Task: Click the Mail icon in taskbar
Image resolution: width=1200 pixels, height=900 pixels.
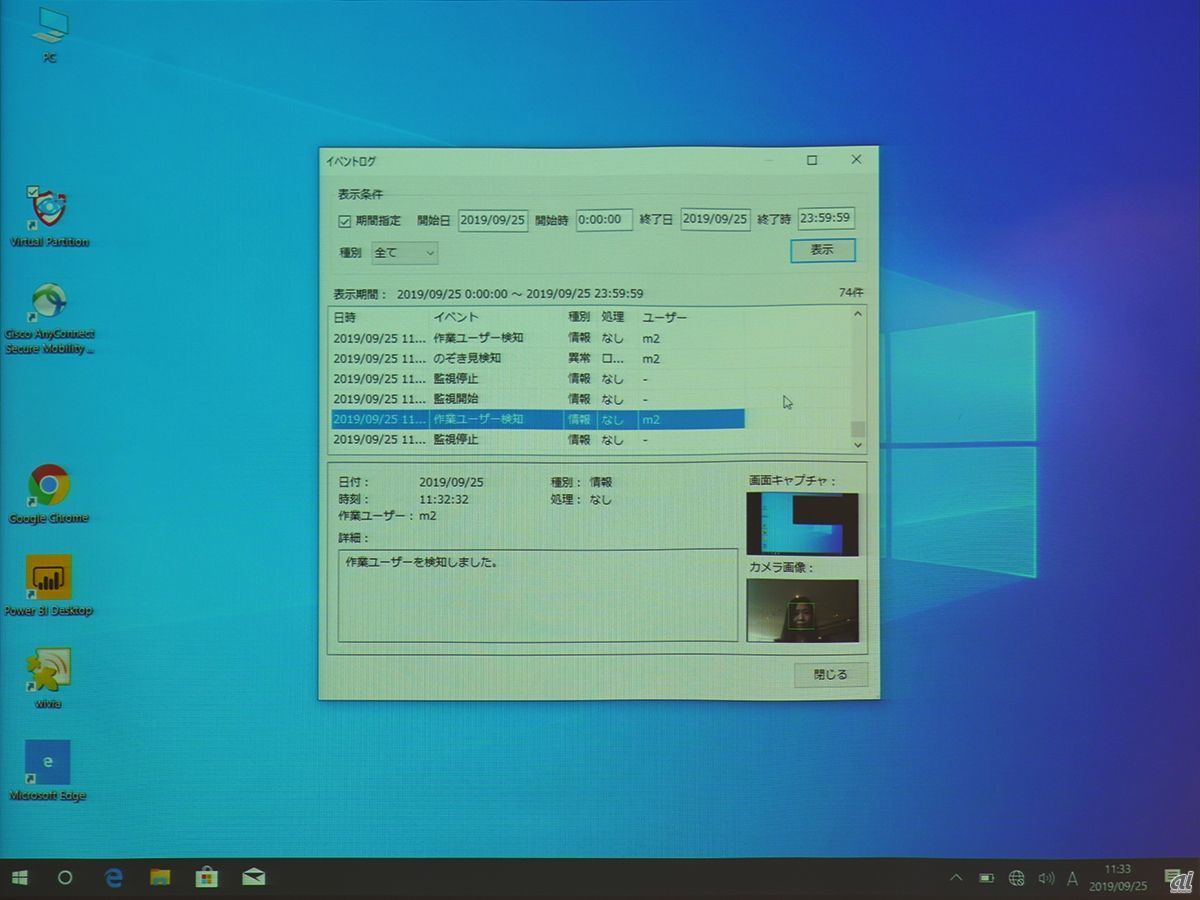Action: [x=253, y=877]
